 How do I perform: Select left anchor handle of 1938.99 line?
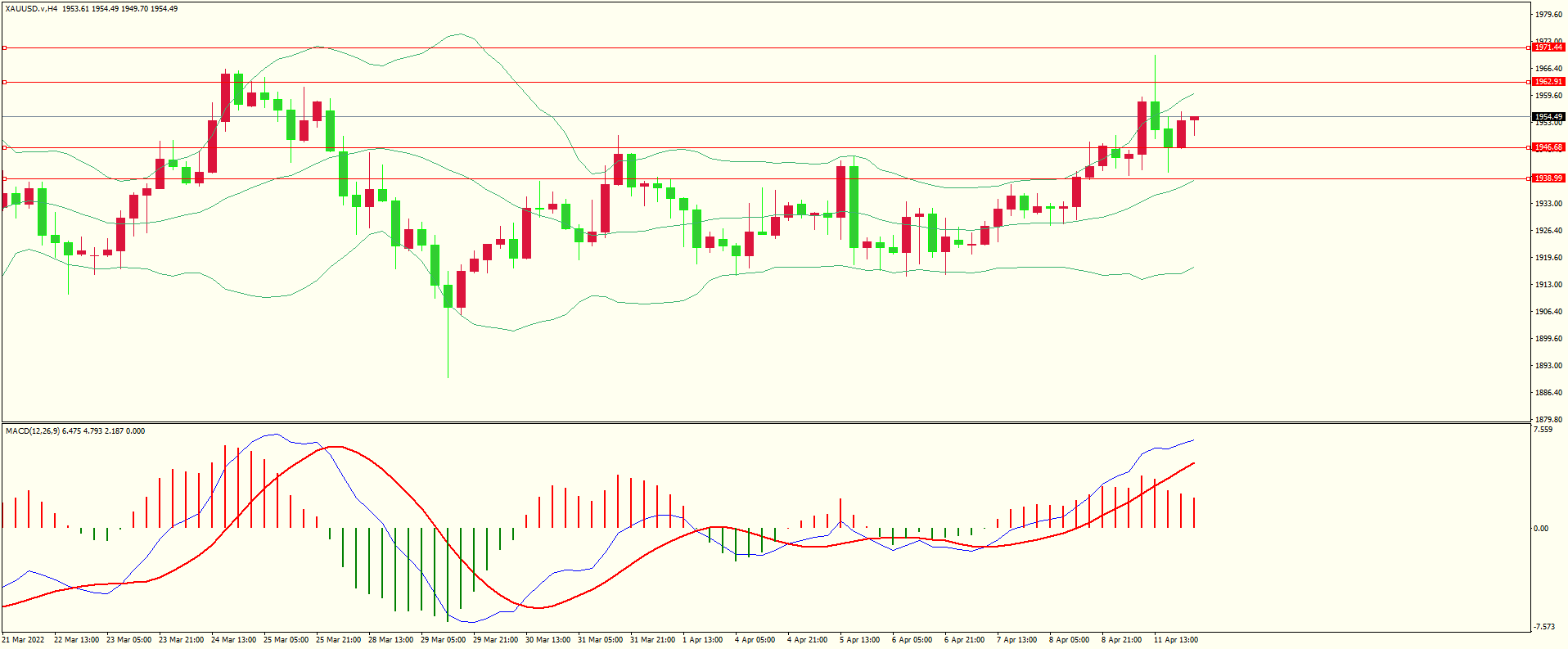coord(4,178)
